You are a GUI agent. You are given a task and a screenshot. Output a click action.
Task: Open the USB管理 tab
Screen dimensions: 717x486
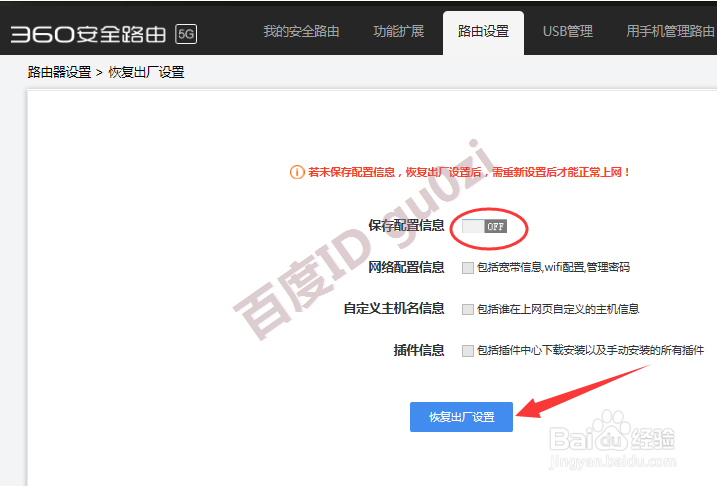[x=567, y=32]
